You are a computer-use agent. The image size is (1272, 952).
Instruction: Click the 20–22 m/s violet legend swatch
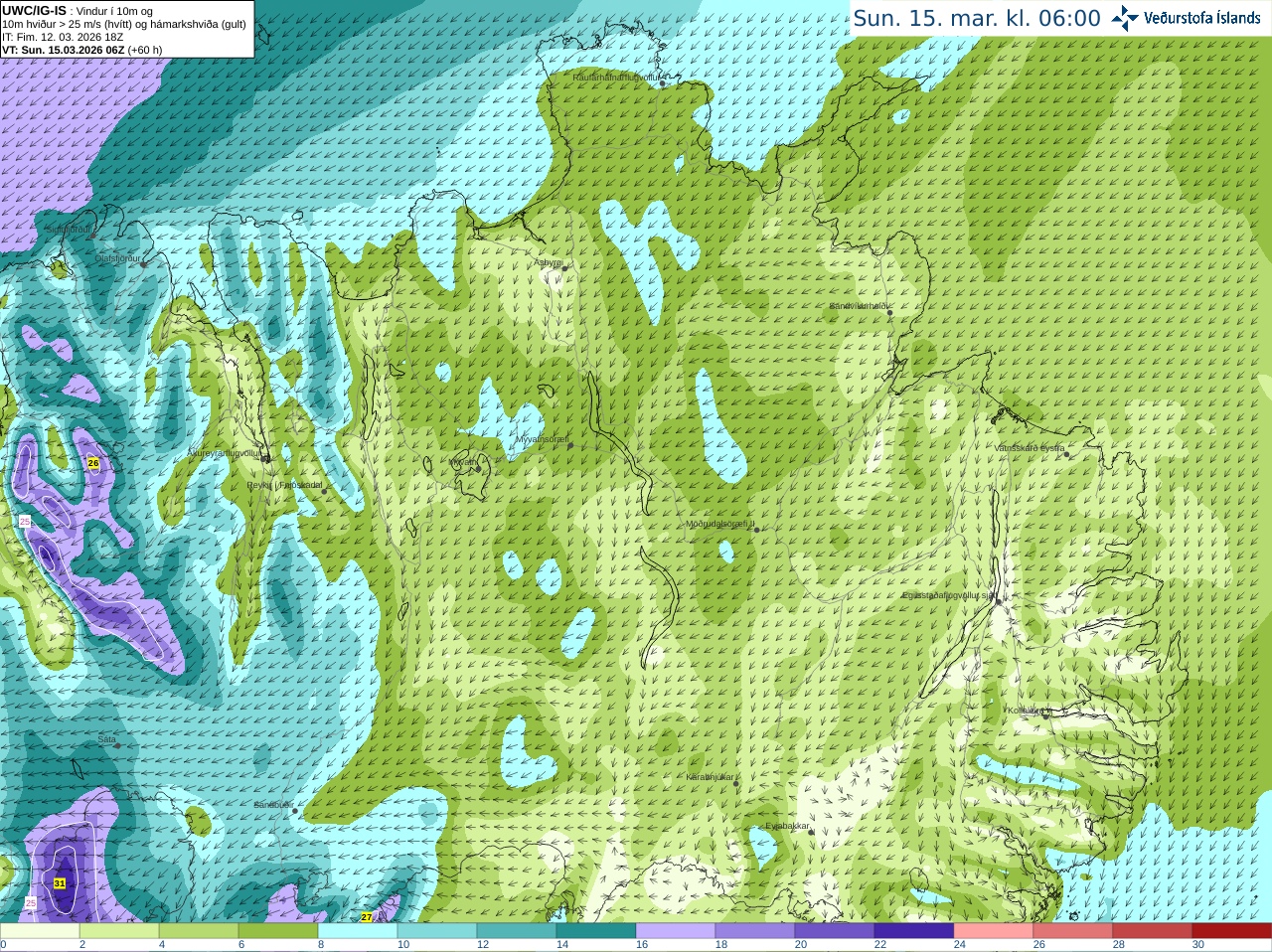[x=835, y=931]
